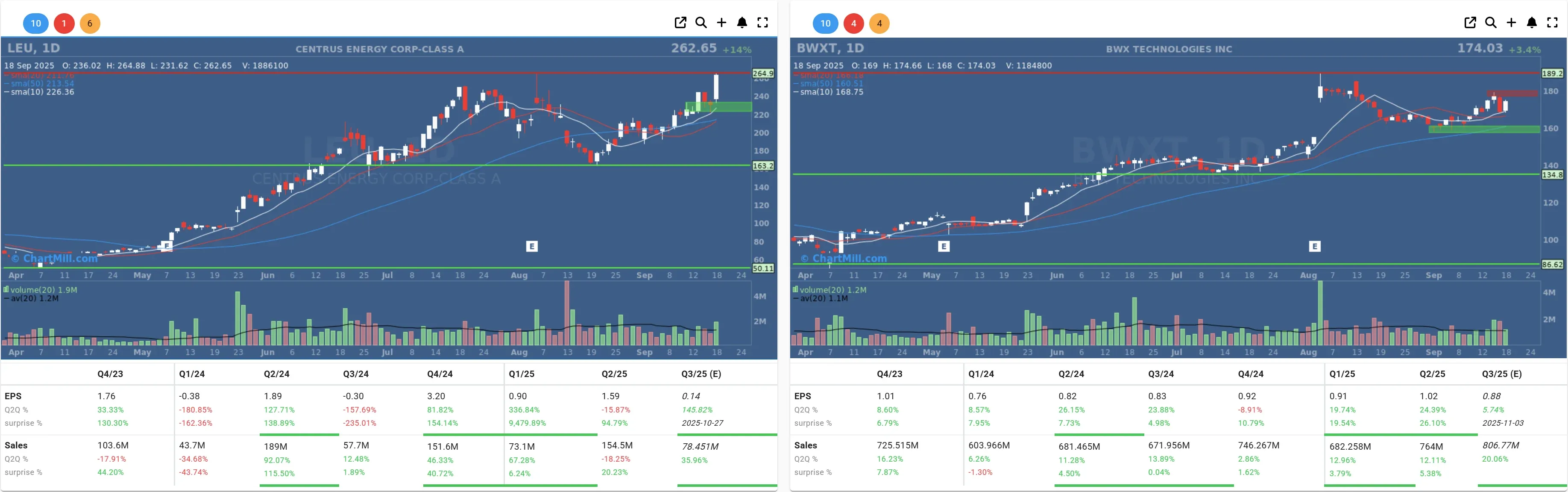The image size is (1568, 492).
Task: Click the LEU, 1D ticker title
Action: click(33, 48)
